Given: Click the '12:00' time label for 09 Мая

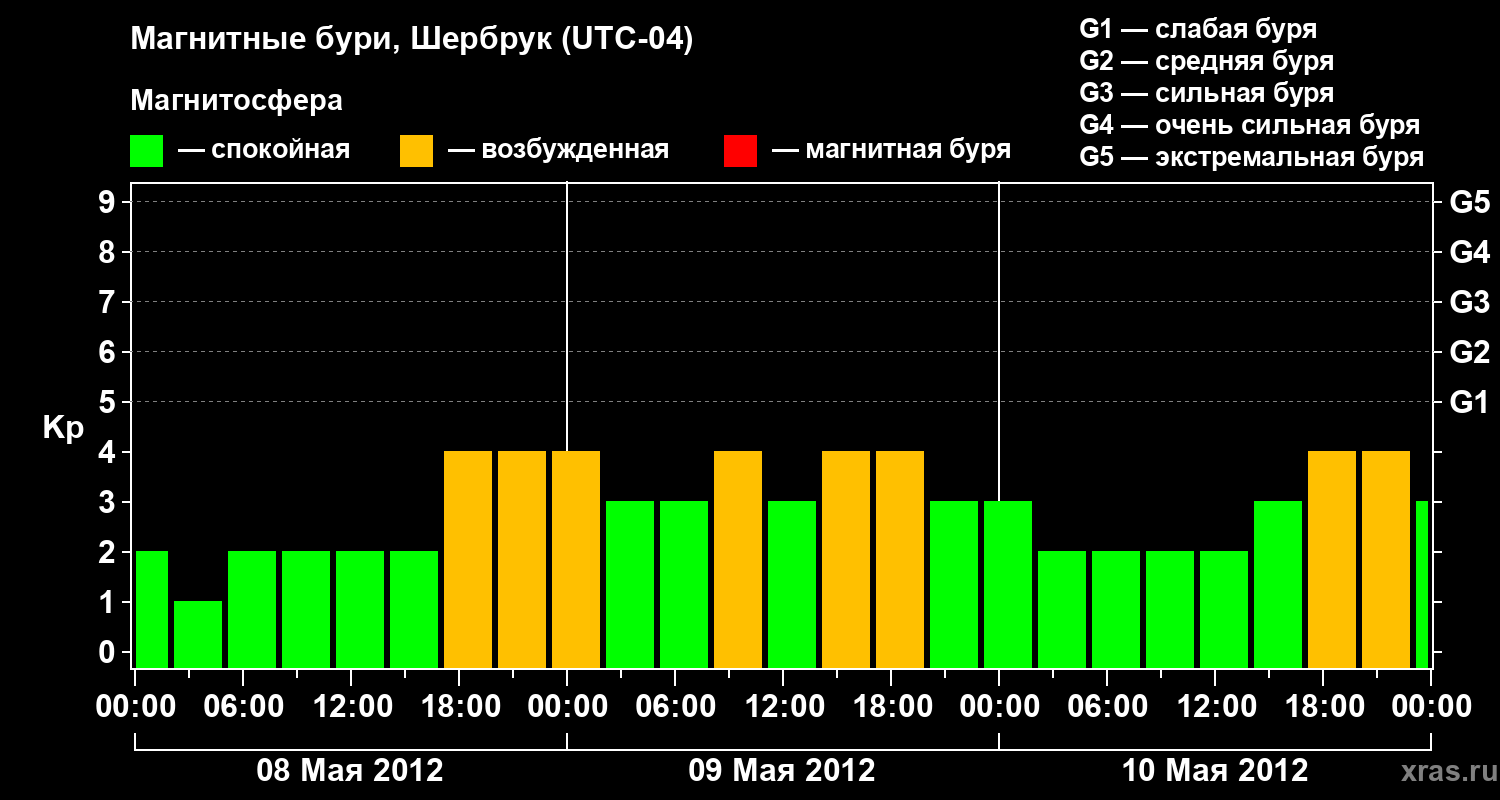Looking at the screenshot, I should tap(783, 706).
